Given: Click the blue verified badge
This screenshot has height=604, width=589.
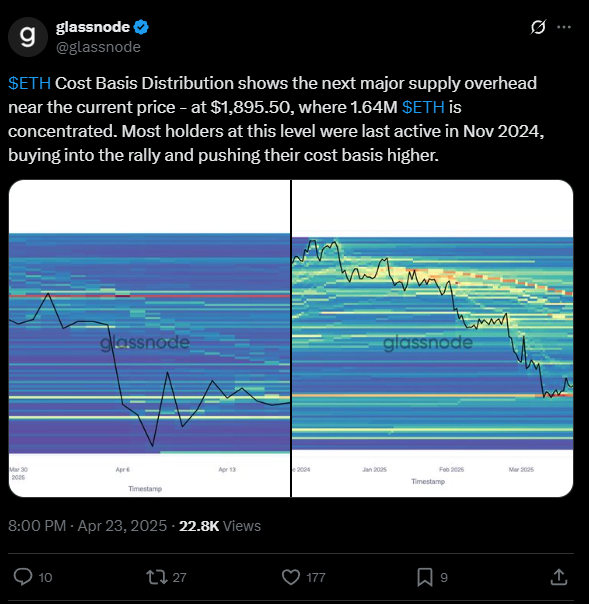Looking at the screenshot, I should tap(141, 27).
